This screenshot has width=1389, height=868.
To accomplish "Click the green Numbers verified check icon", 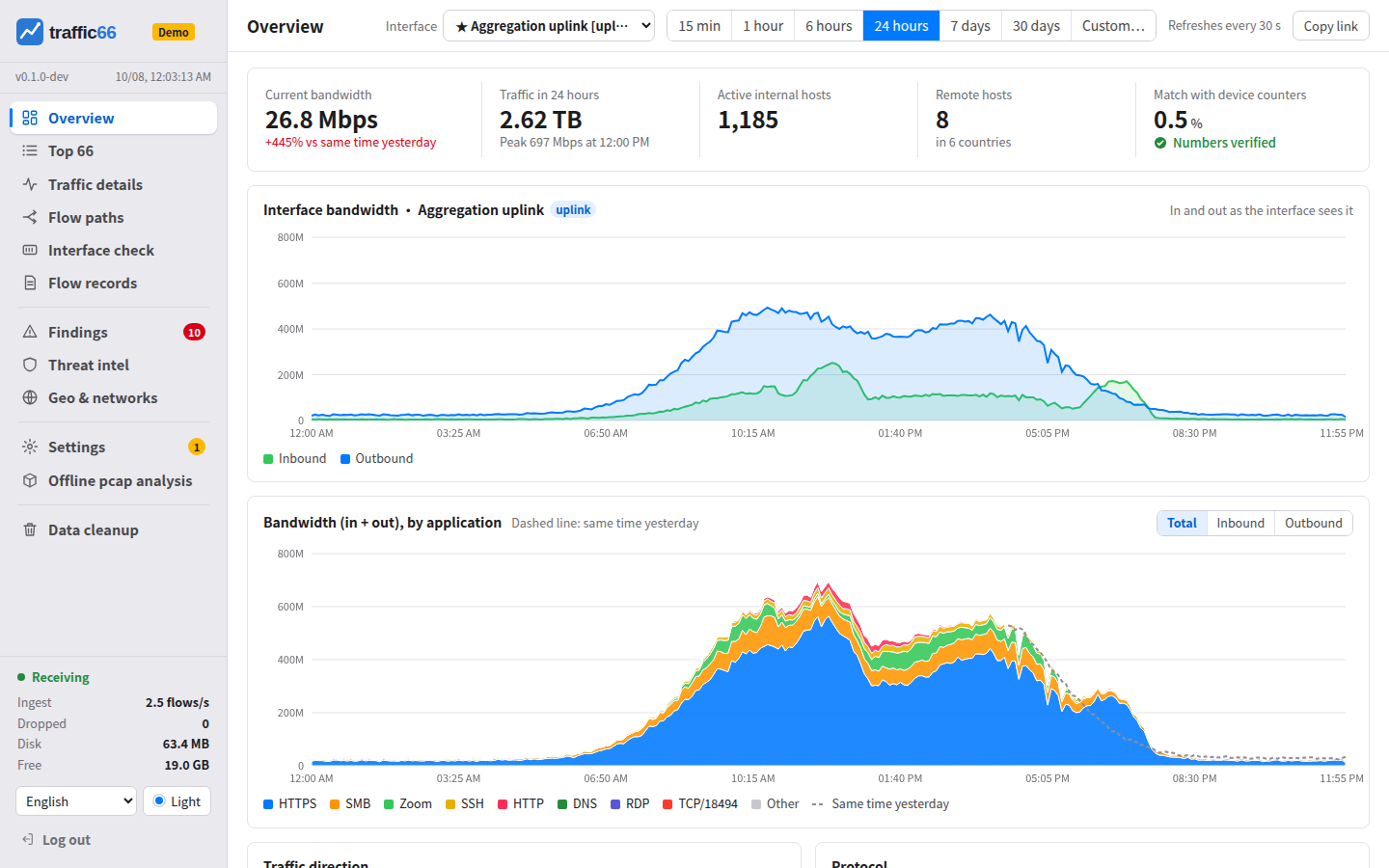I will click(1160, 143).
